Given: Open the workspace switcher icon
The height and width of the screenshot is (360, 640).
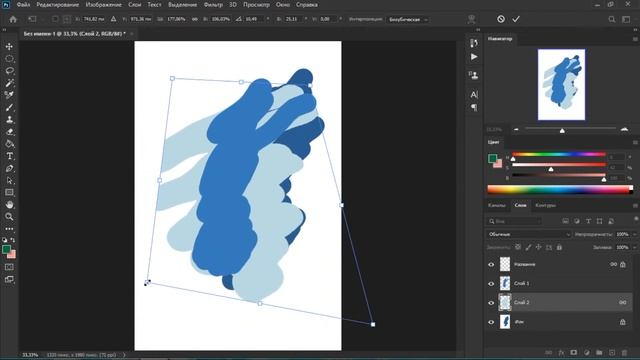Looking at the screenshot, I should 626,19.
